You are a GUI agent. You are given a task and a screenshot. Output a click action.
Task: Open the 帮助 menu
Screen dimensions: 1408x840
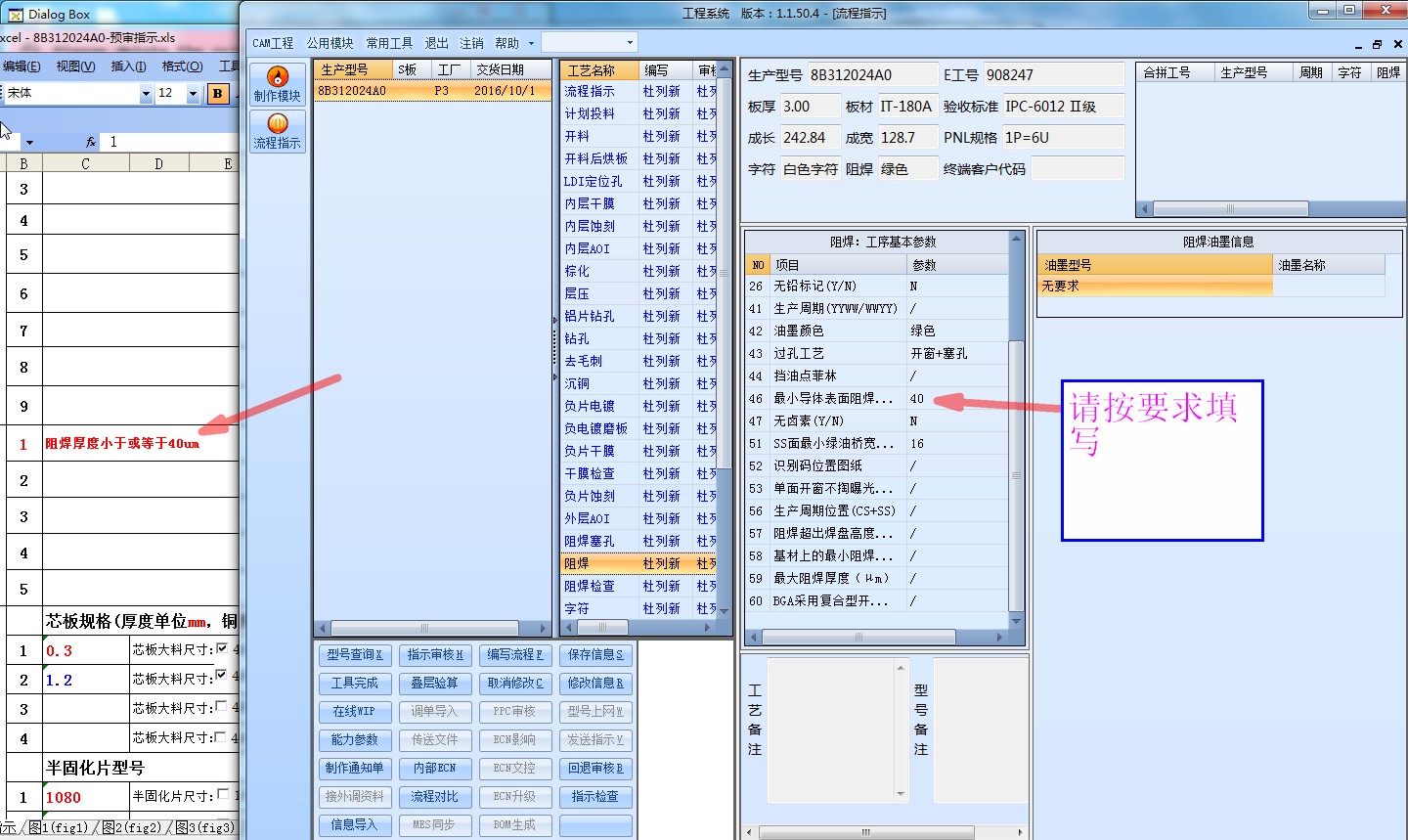(506, 43)
